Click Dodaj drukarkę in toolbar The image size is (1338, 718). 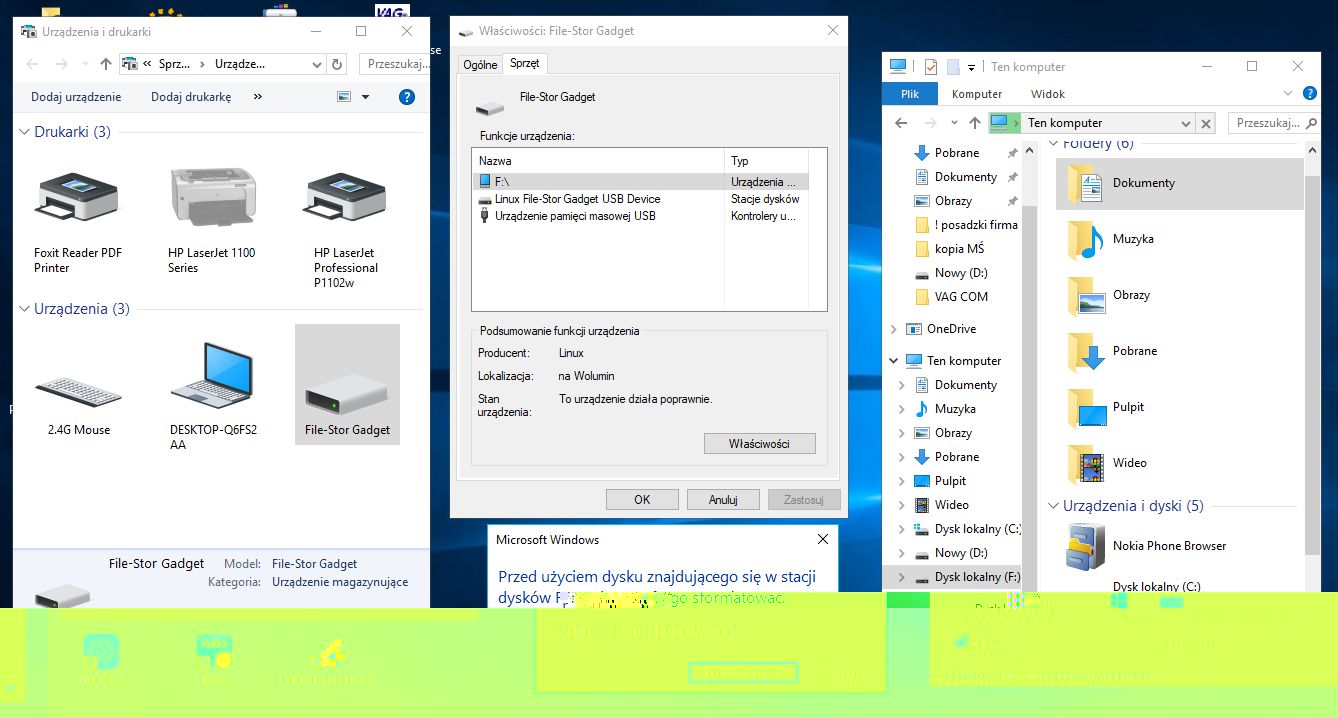click(191, 97)
